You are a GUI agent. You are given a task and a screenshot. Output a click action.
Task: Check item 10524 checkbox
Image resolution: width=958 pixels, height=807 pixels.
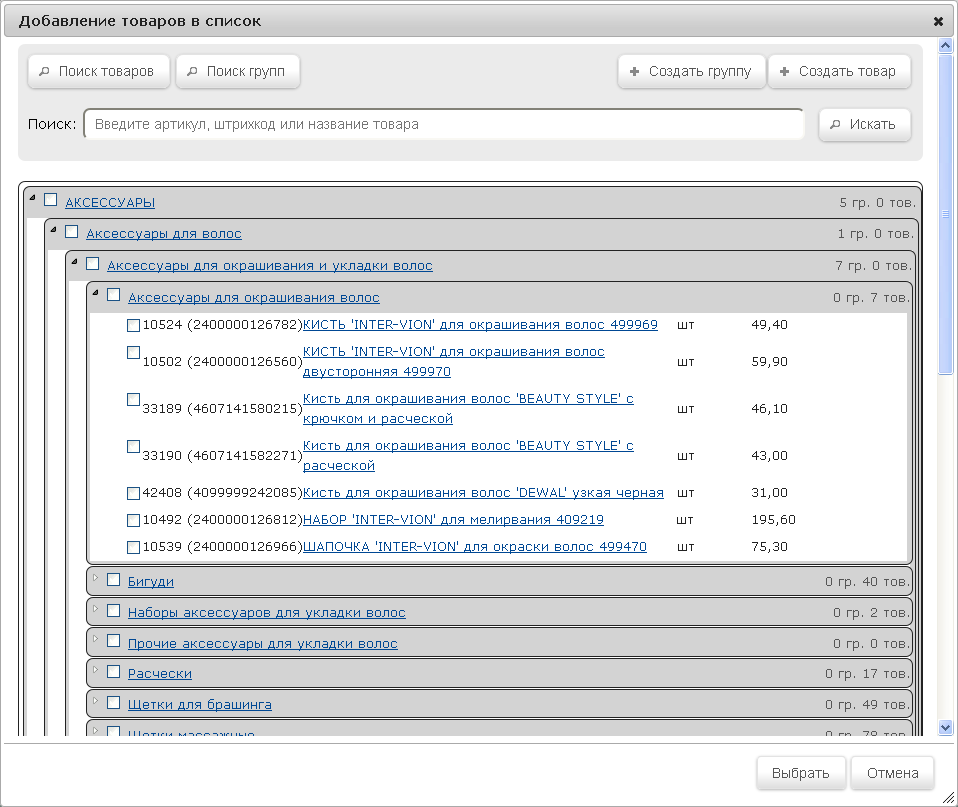(133, 325)
